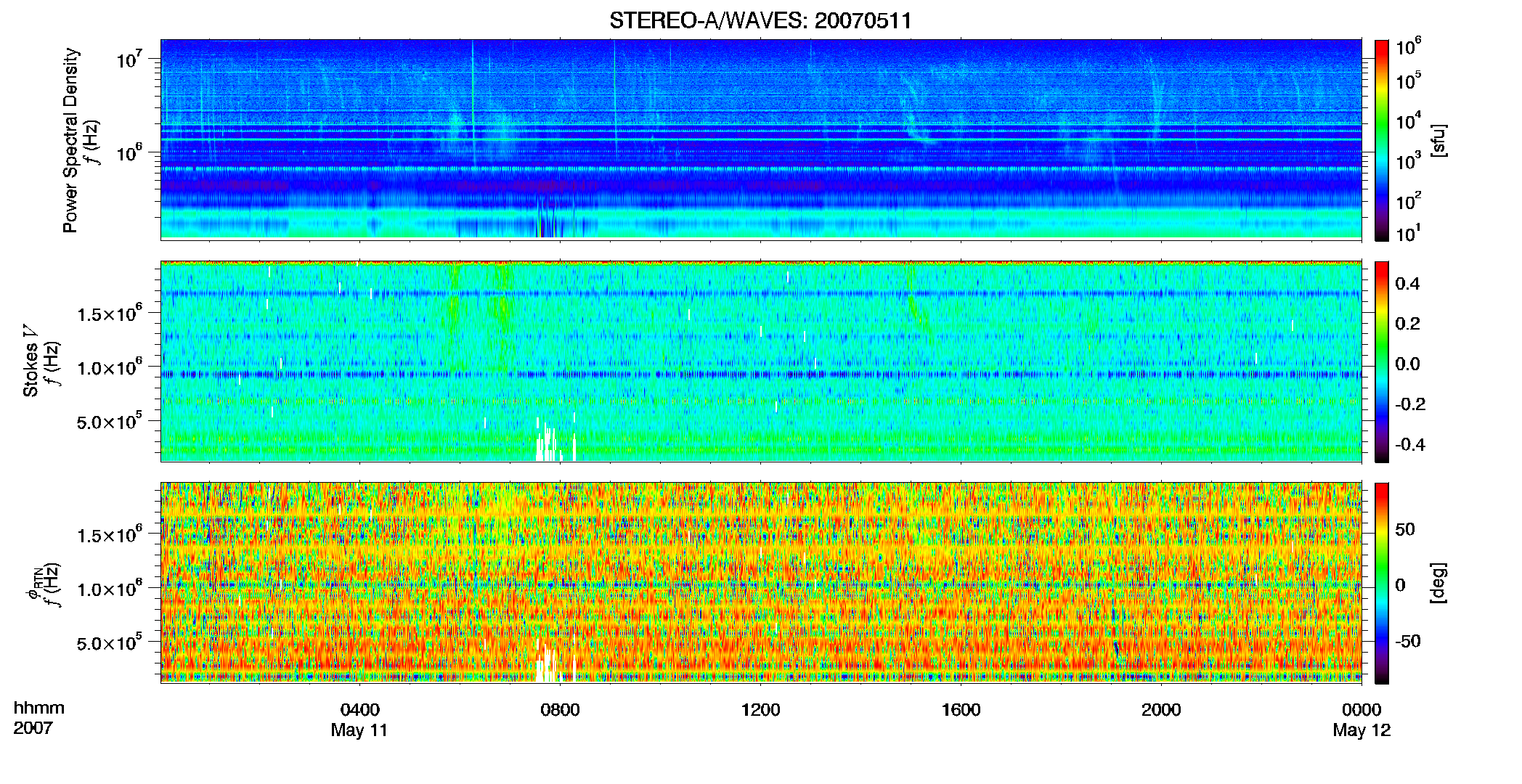Click inside the Stokes V spectrogram panel
This screenshot has width=1522, height=784.
tap(761, 362)
